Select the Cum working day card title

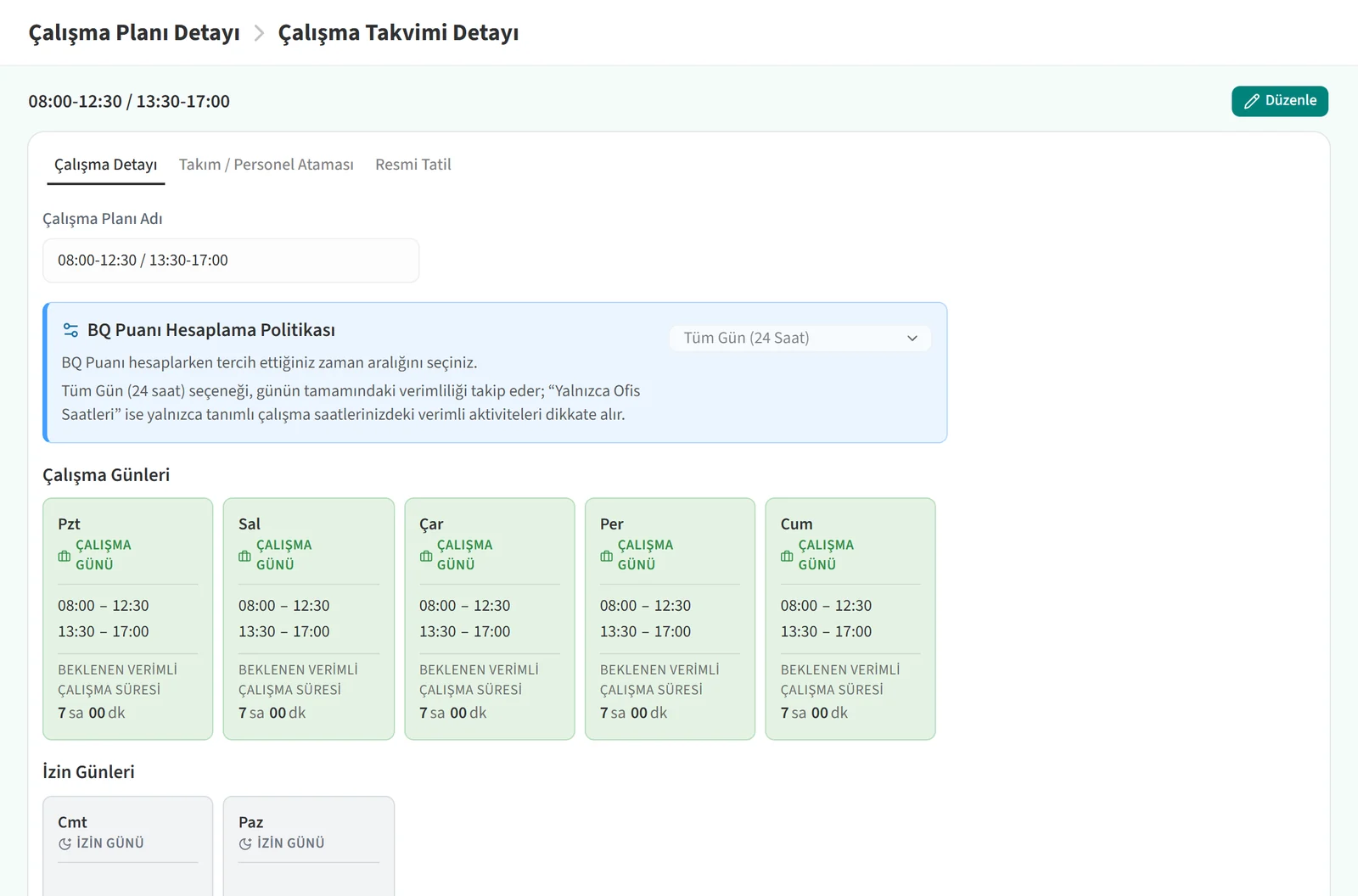click(797, 524)
